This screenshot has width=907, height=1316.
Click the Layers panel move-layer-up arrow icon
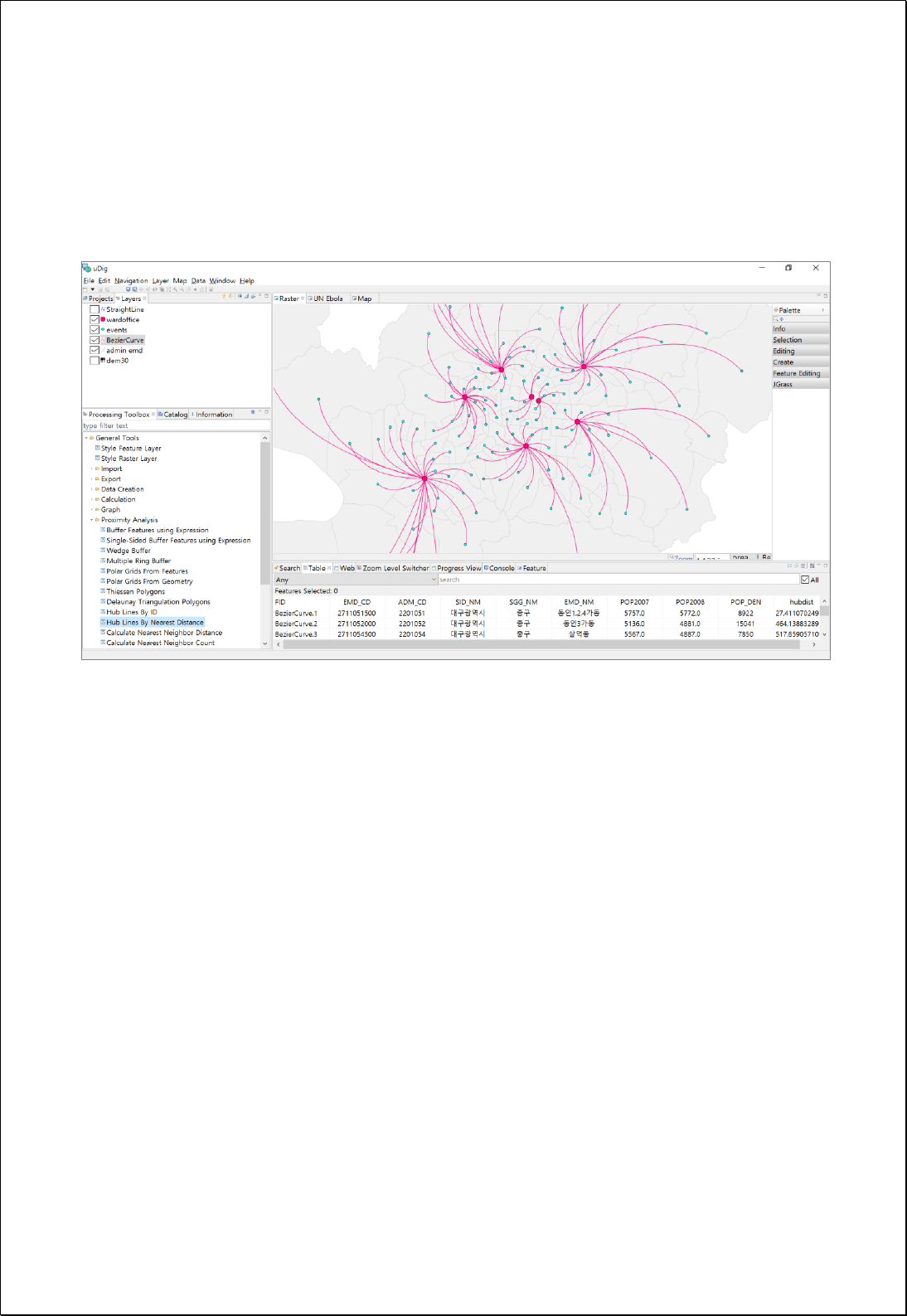(224, 296)
